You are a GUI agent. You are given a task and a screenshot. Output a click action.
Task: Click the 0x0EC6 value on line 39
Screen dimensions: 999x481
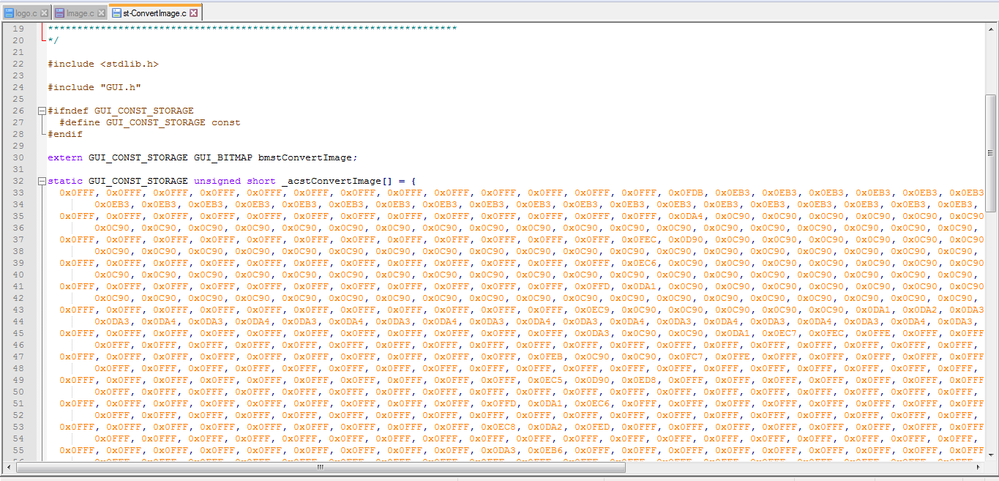pyautogui.click(x=638, y=262)
